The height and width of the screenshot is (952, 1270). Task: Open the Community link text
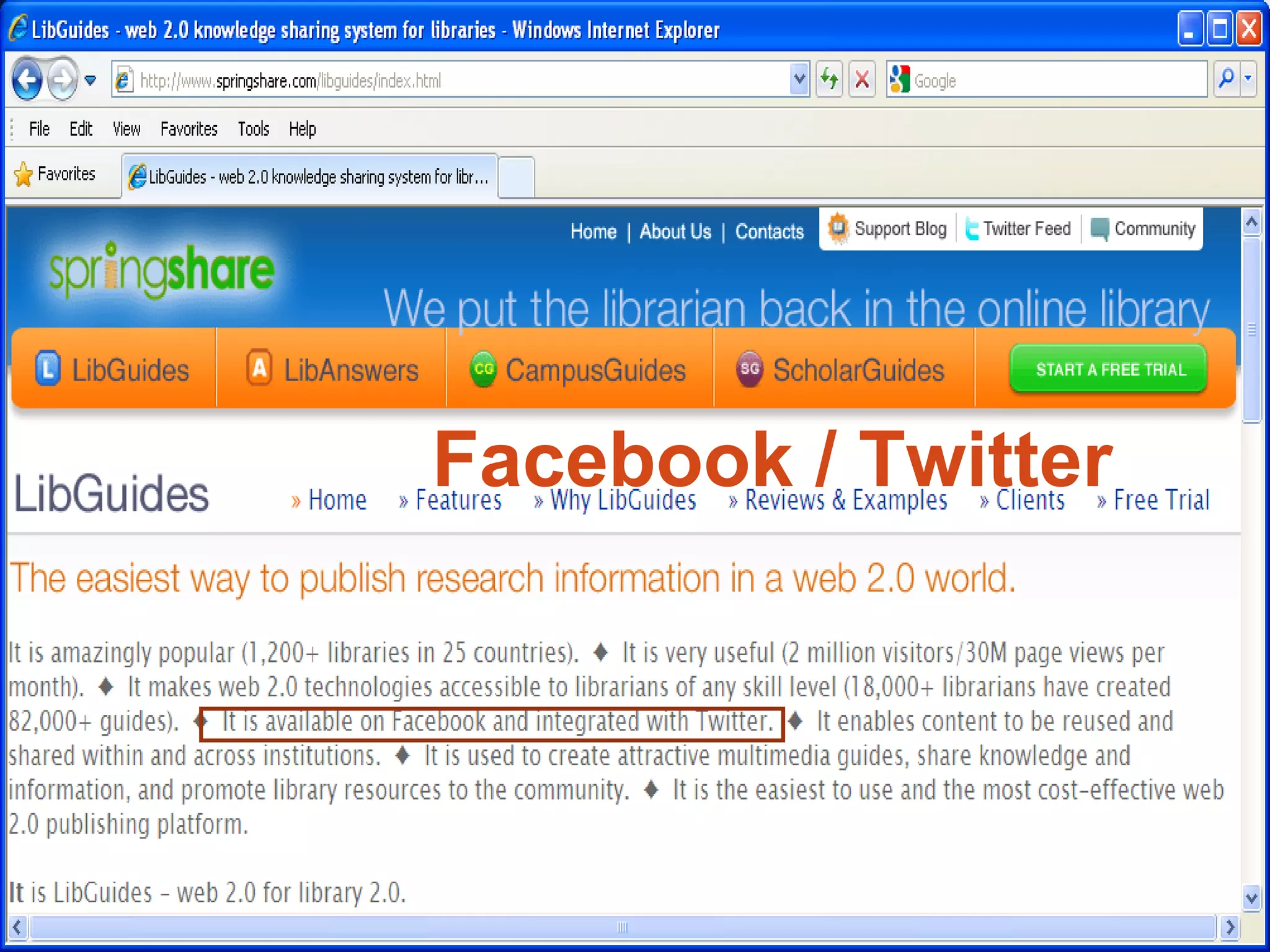(x=1155, y=229)
